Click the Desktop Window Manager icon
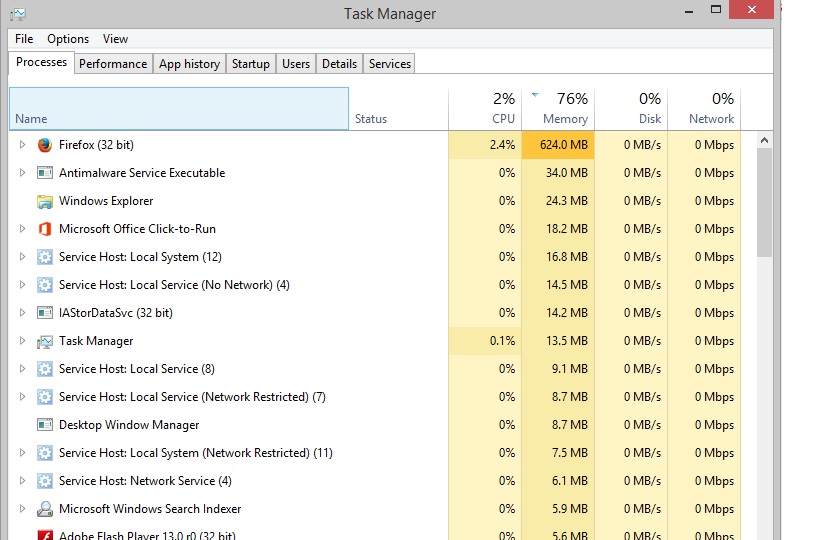 45,425
